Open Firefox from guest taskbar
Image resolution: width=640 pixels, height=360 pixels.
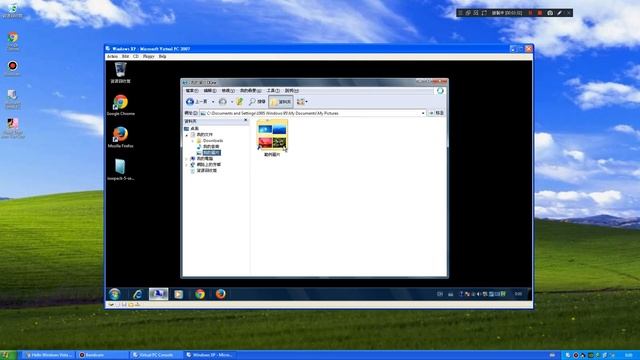(x=220, y=294)
